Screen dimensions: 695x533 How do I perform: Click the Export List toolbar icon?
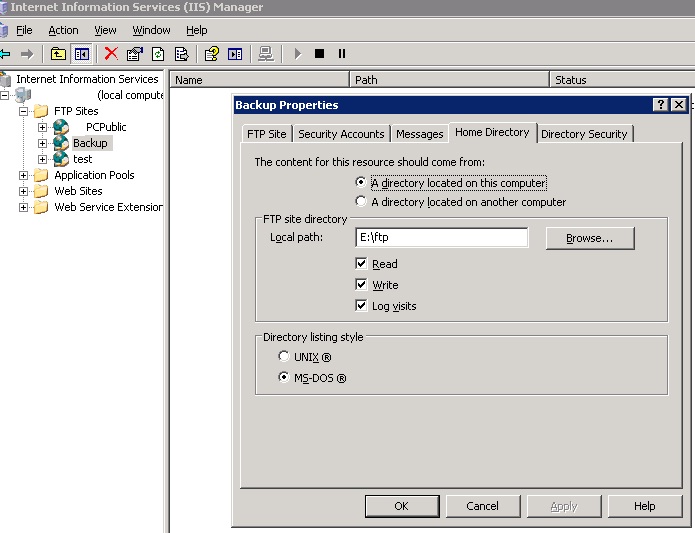tap(182, 54)
